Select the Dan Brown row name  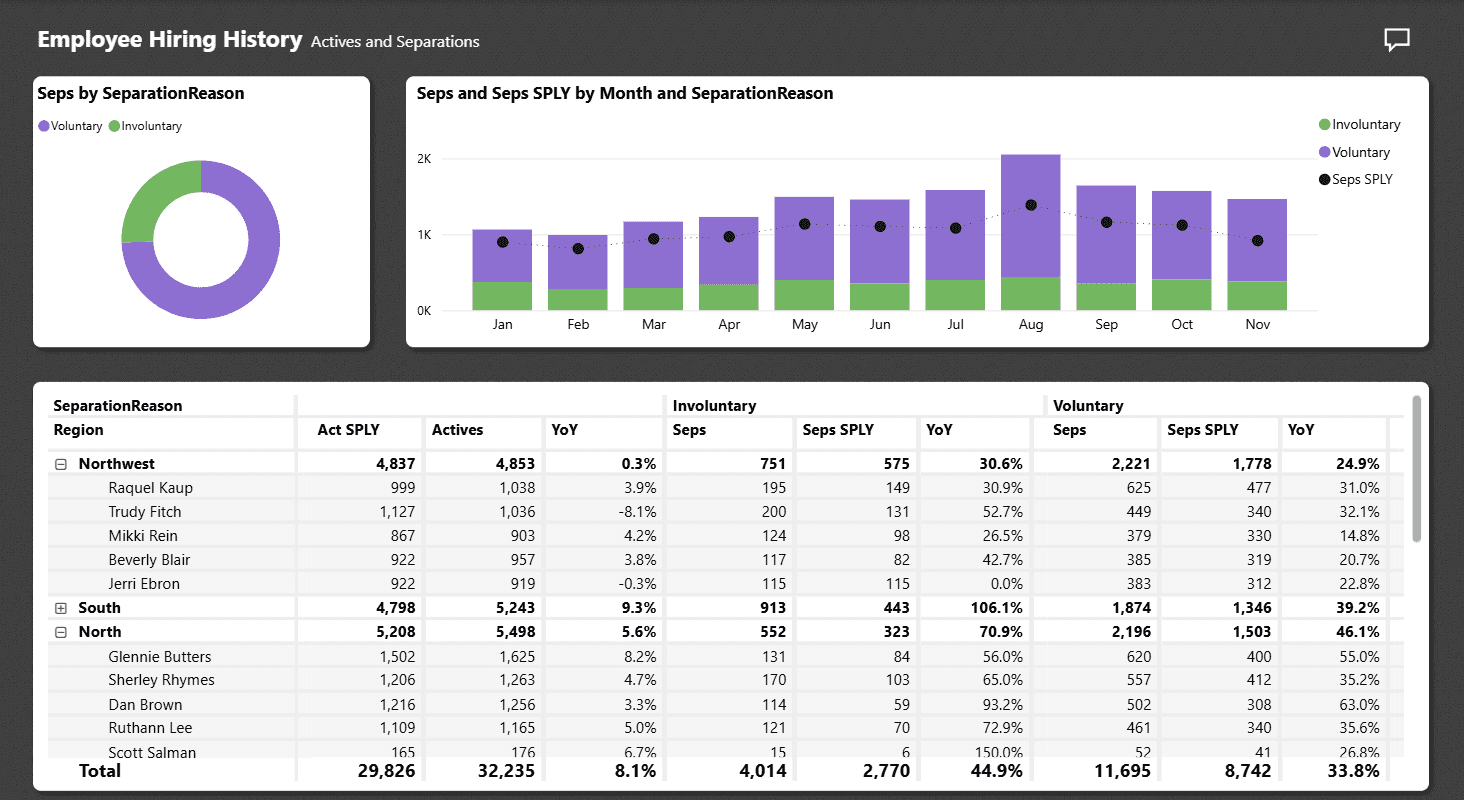(x=145, y=705)
